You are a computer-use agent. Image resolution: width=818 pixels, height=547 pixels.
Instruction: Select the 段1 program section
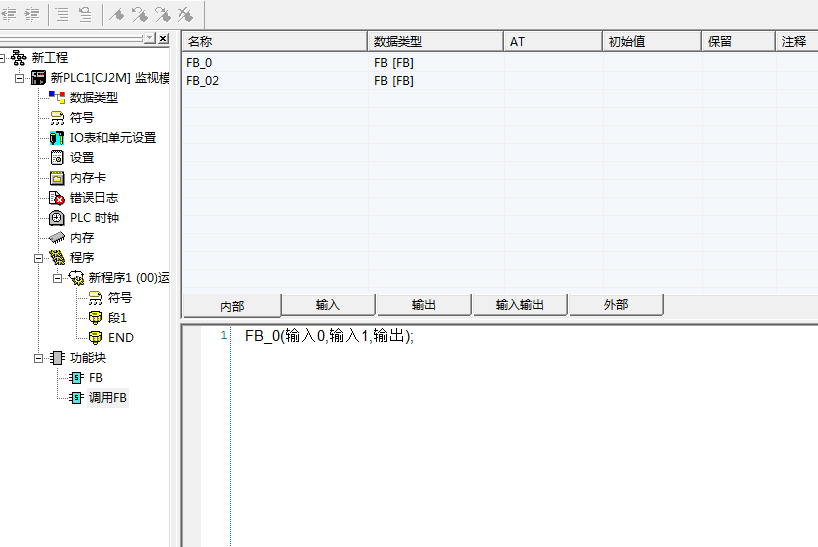(x=116, y=318)
